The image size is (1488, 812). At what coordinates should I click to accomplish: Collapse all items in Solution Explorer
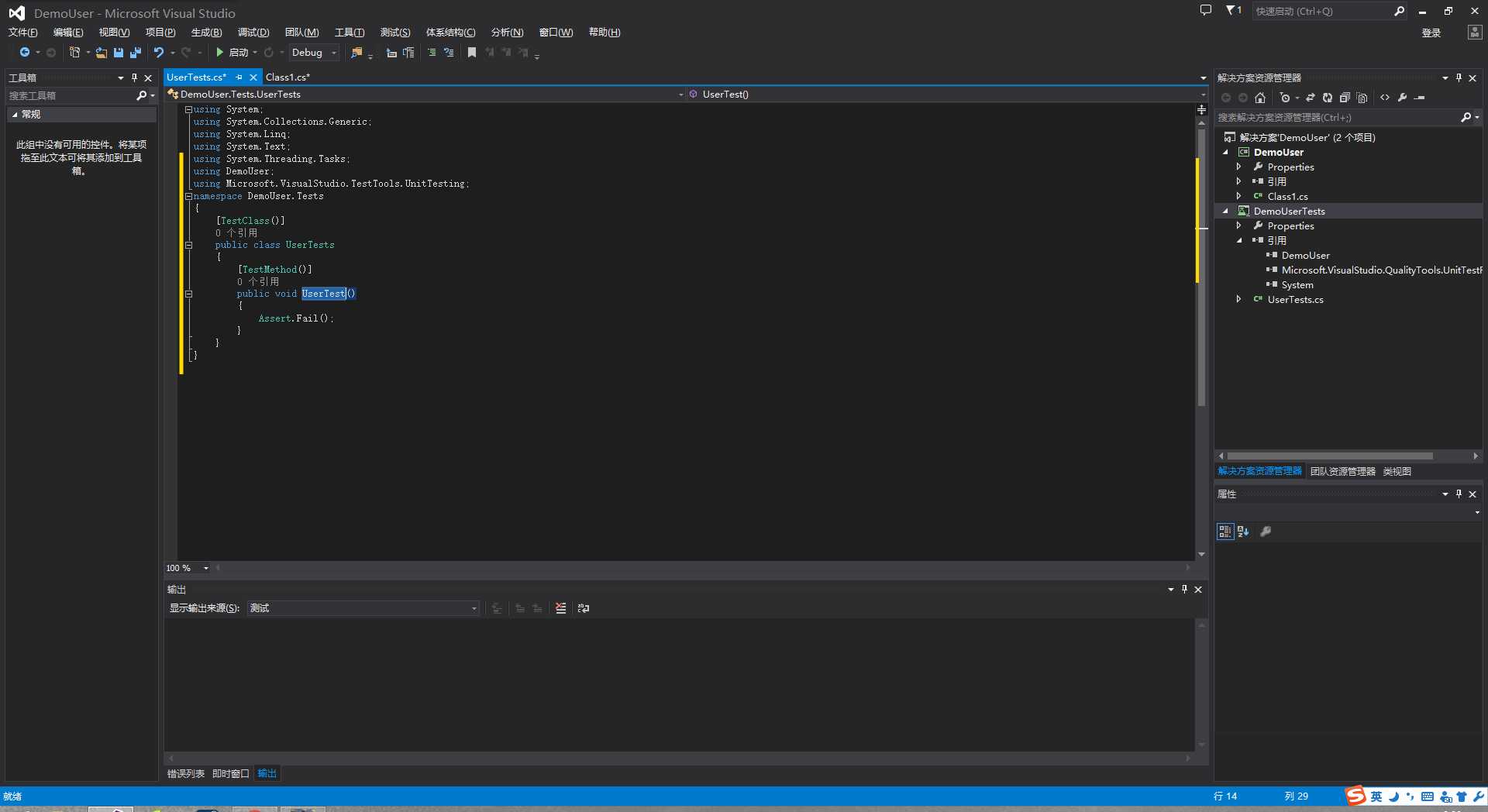[1345, 98]
